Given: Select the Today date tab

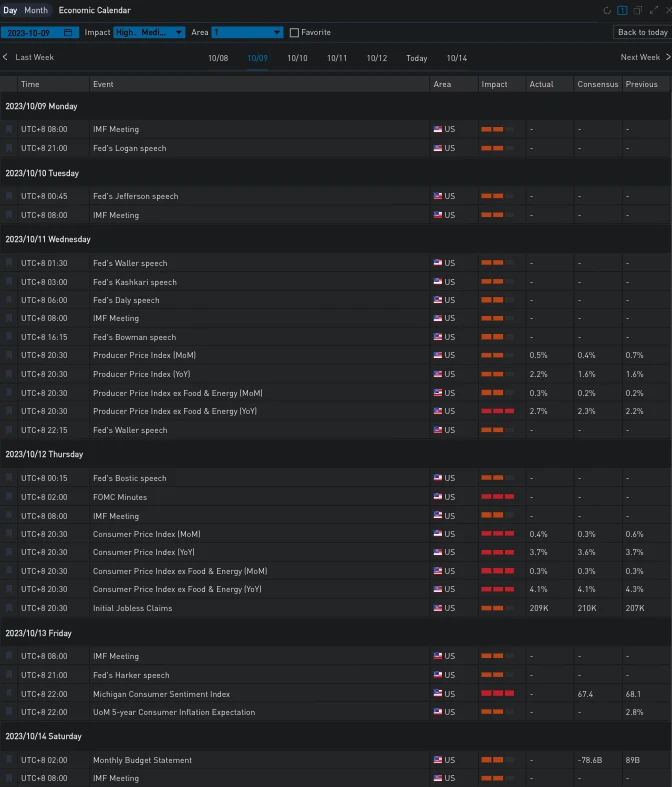Looking at the screenshot, I should coord(416,58).
